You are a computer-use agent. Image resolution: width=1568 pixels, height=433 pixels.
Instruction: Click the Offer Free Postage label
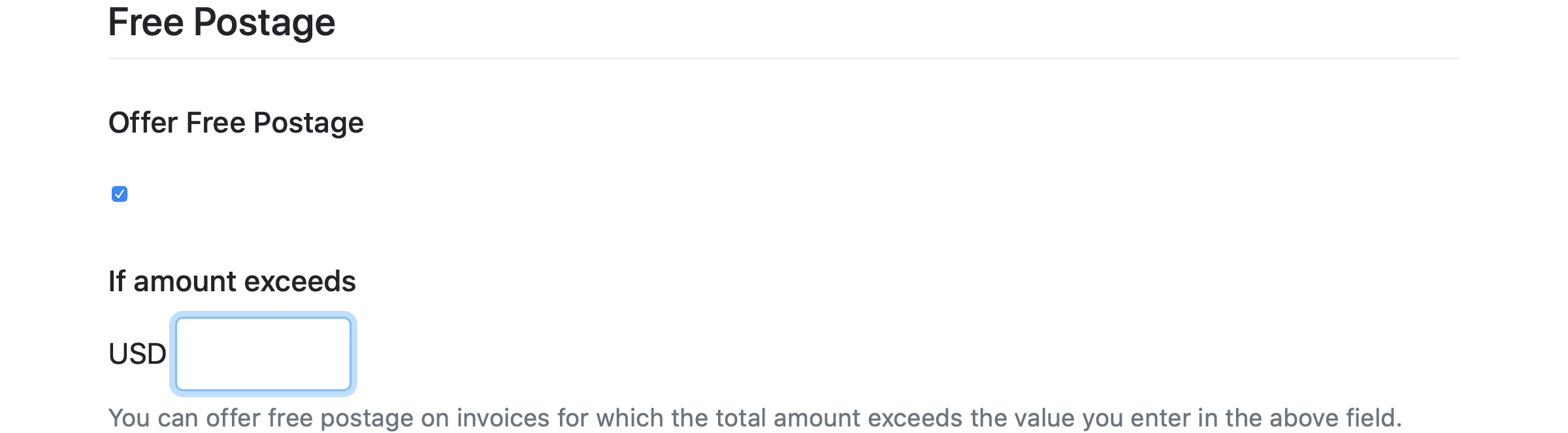coord(236,123)
